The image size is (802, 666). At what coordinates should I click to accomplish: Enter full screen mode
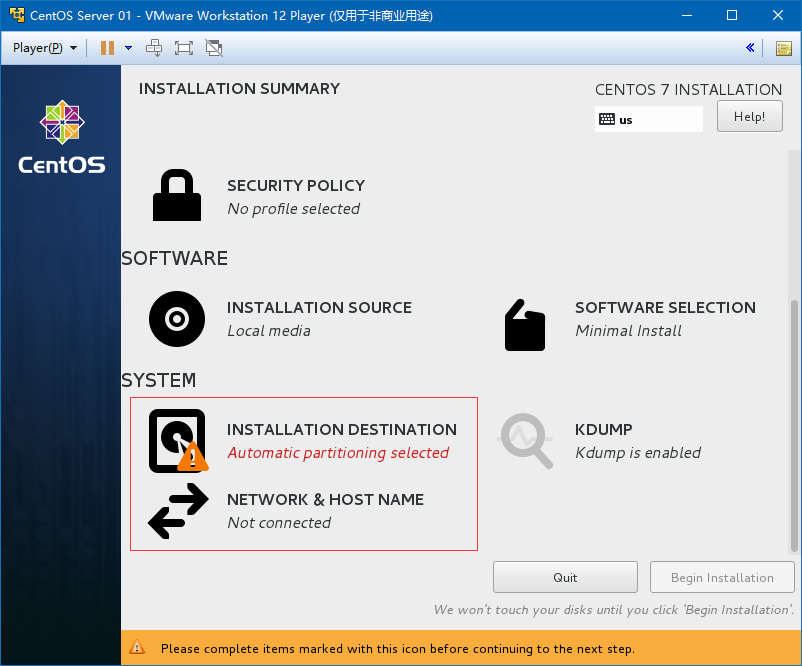(184, 47)
